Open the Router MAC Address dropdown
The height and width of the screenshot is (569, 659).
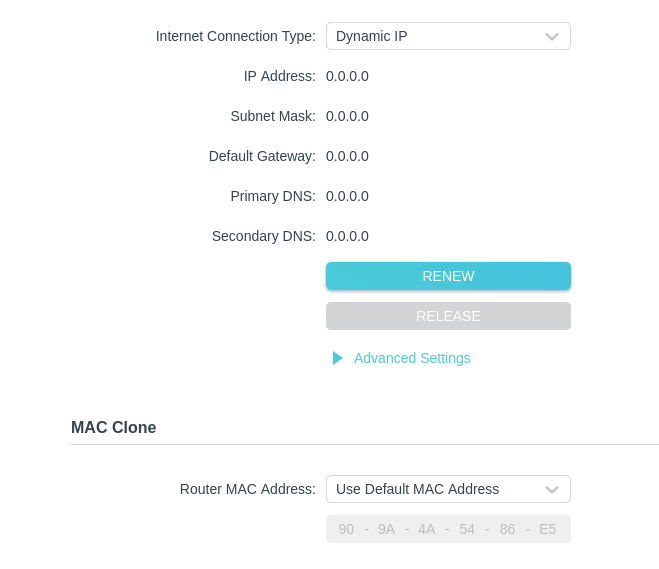tap(447, 489)
